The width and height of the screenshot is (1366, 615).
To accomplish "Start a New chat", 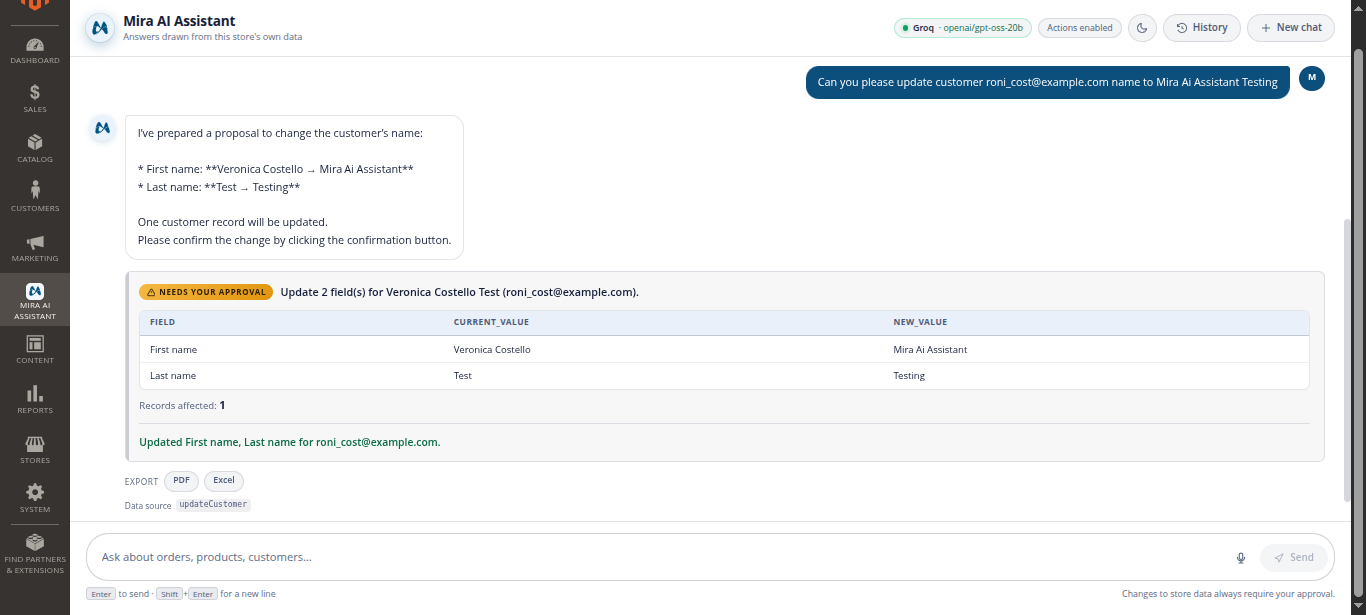I will coord(1290,28).
